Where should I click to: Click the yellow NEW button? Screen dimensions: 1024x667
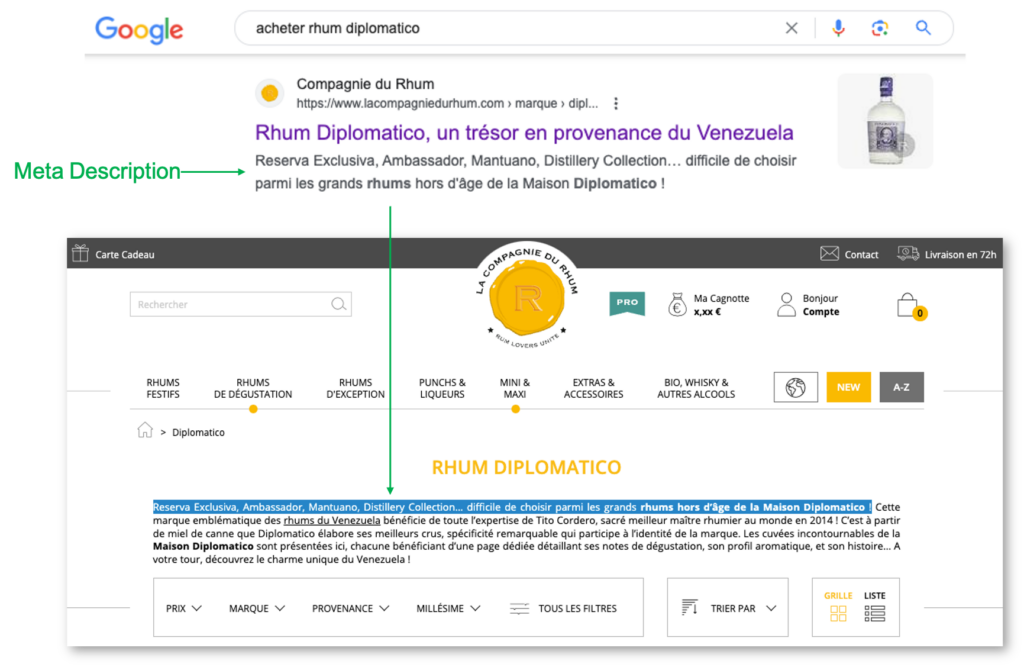pos(848,387)
